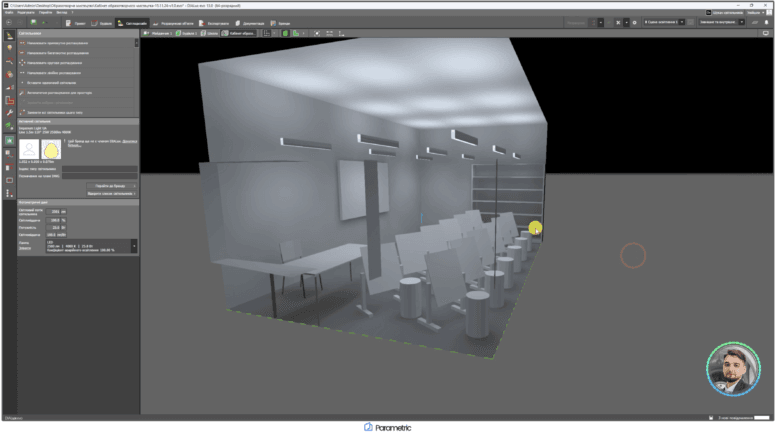Switch to the Building mode tab

click(101, 23)
